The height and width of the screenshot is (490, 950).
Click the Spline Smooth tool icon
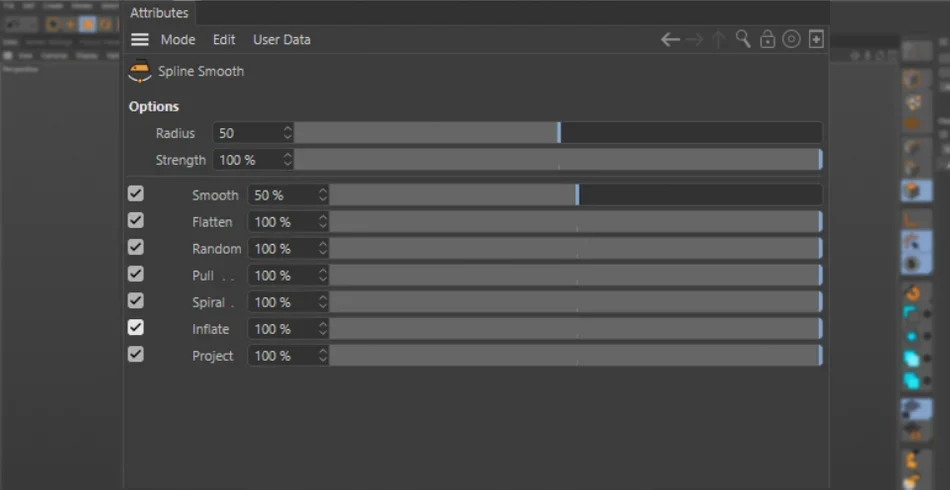[x=140, y=71]
